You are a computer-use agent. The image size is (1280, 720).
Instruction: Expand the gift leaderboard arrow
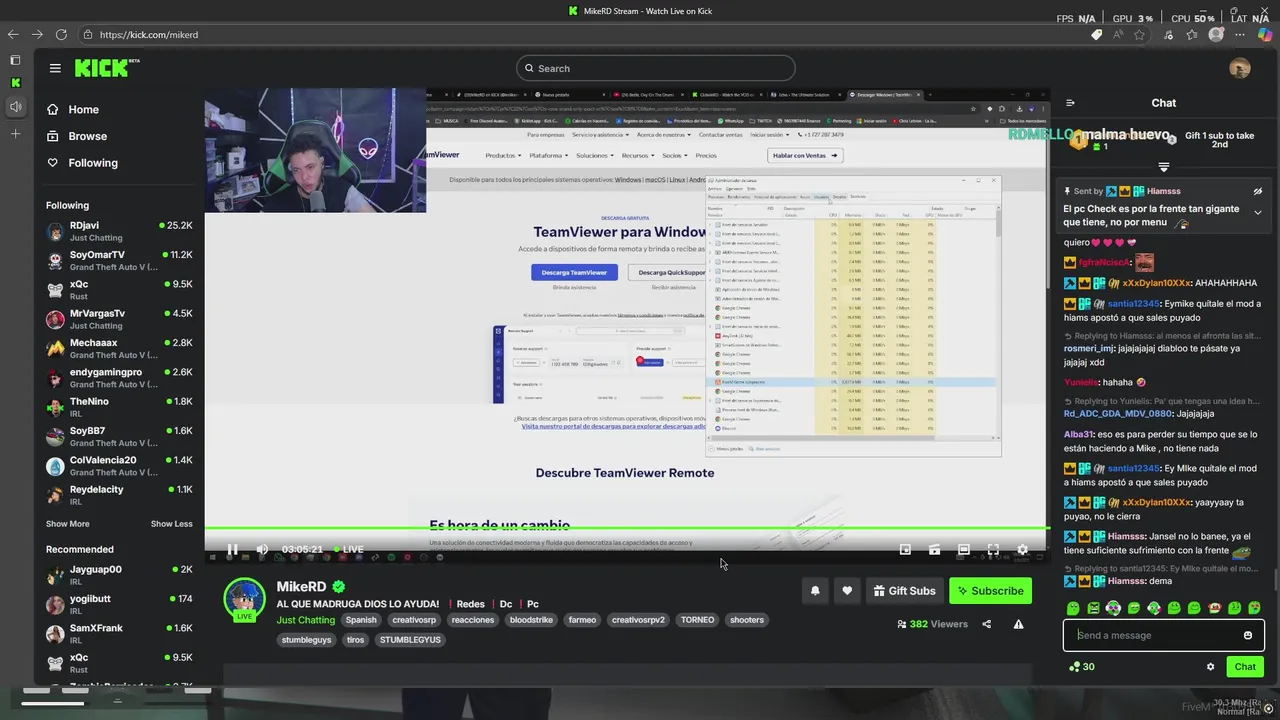coord(1164,167)
